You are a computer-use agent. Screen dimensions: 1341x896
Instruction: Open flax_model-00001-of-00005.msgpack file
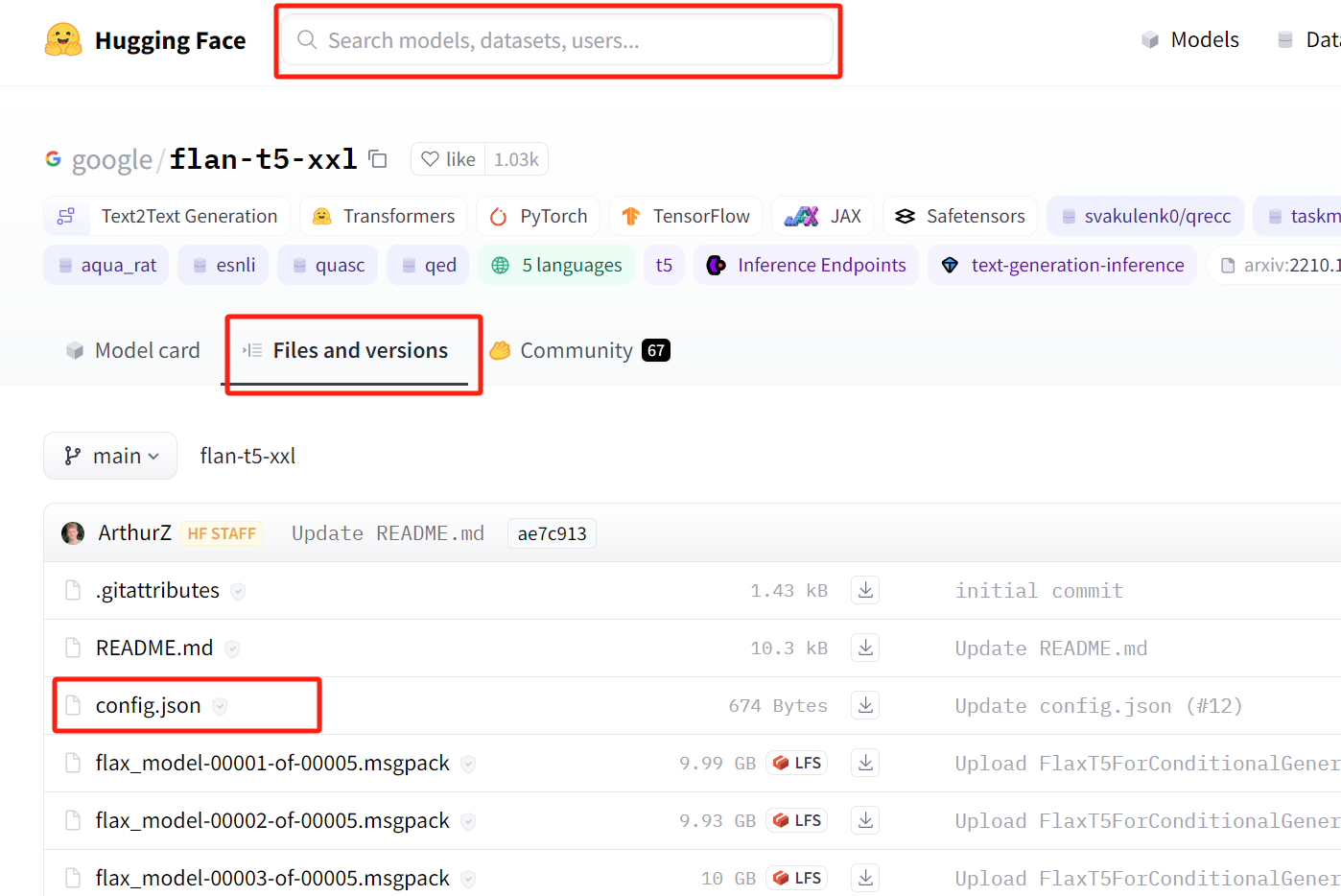pyautogui.click(x=272, y=764)
